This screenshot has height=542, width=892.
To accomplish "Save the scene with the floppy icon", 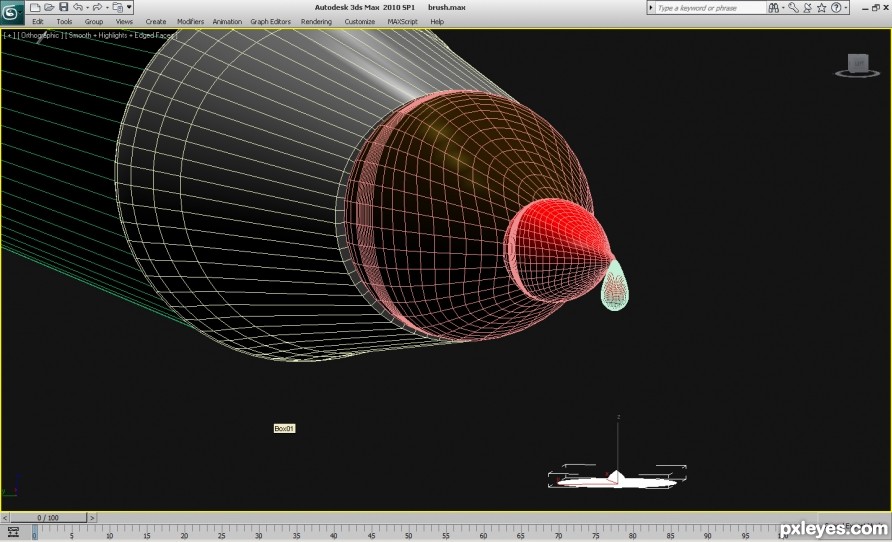I will point(63,7).
